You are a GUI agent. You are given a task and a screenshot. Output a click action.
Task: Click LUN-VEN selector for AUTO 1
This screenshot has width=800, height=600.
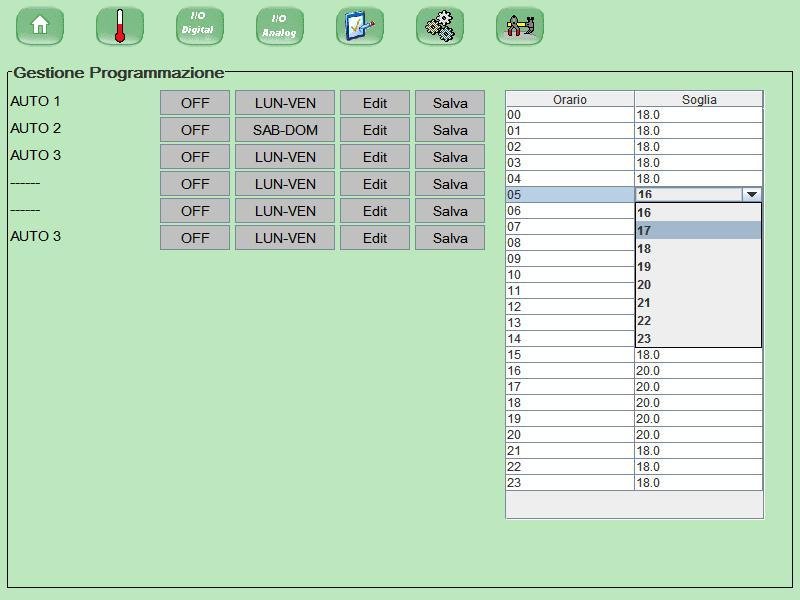click(x=284, y=102)
